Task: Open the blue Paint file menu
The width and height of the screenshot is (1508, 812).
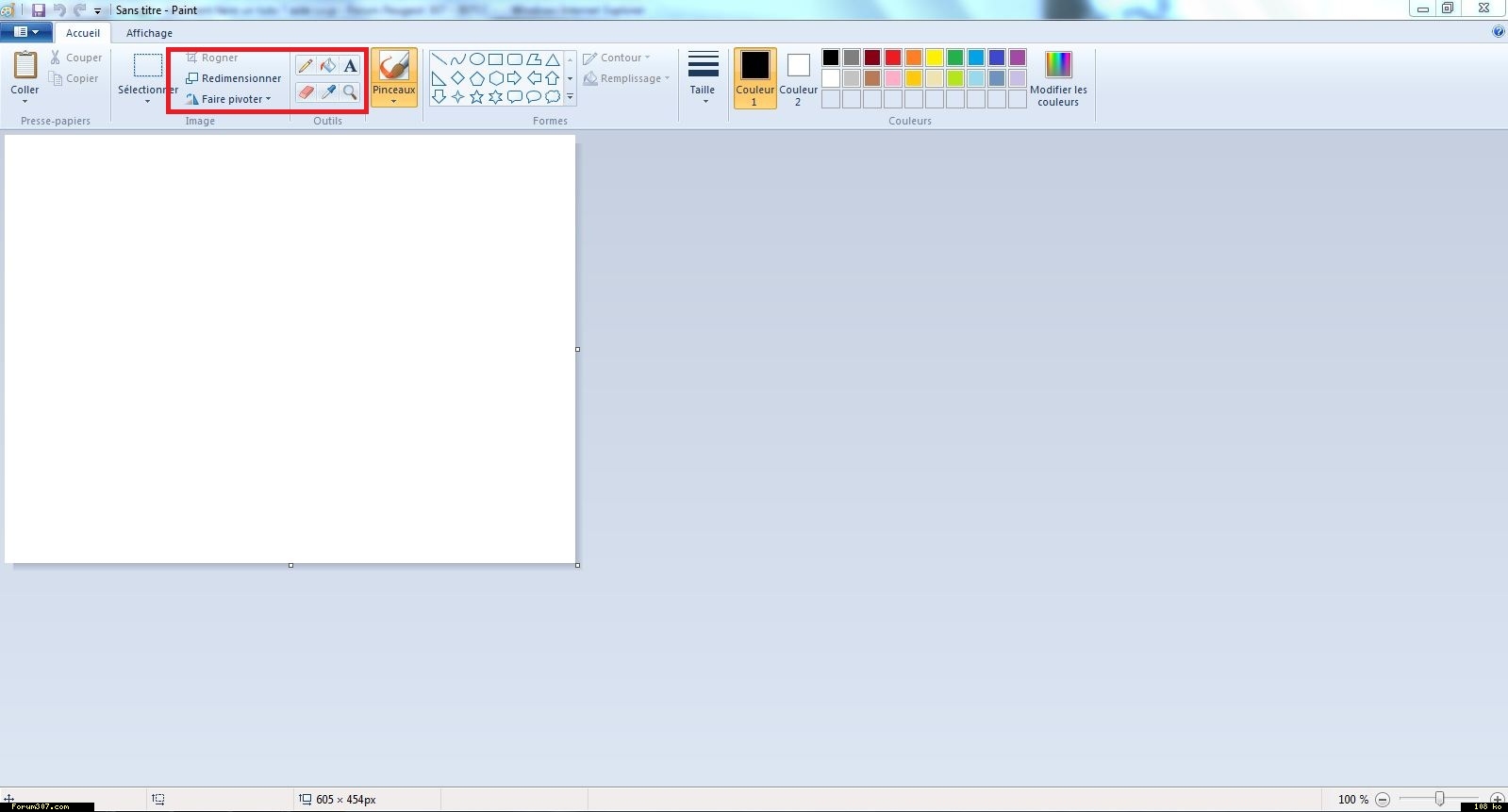Action: pos(25,32)
